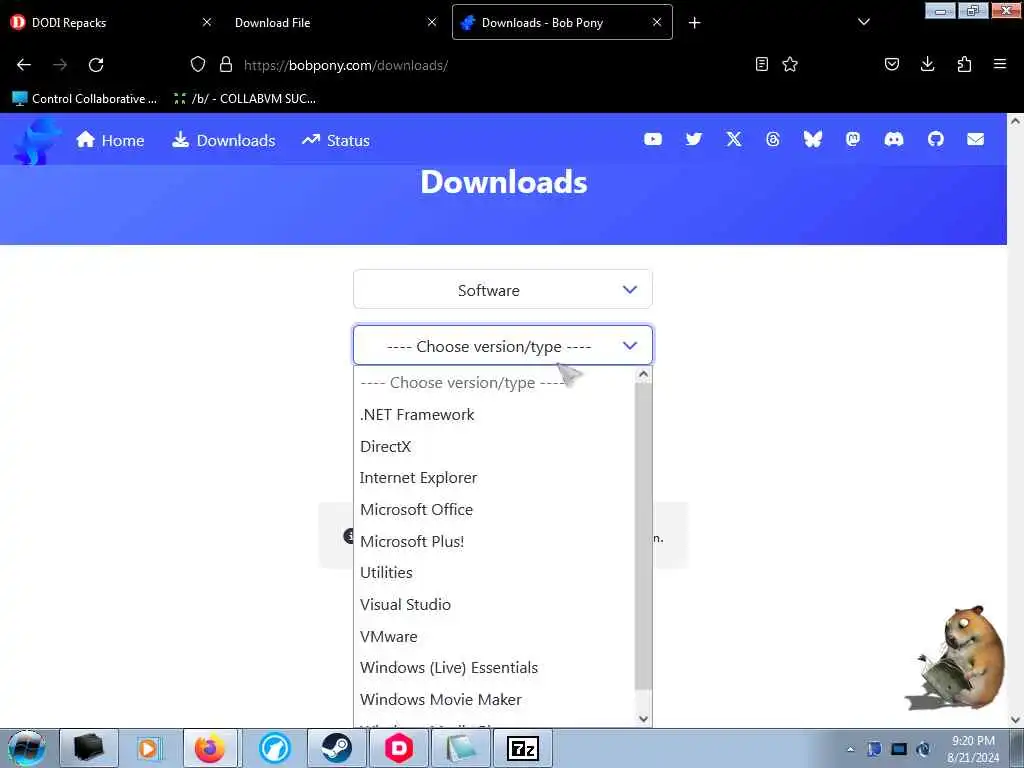Open Downloads in the site navbar
The image size is (1024, 768).
click(223, 140)
